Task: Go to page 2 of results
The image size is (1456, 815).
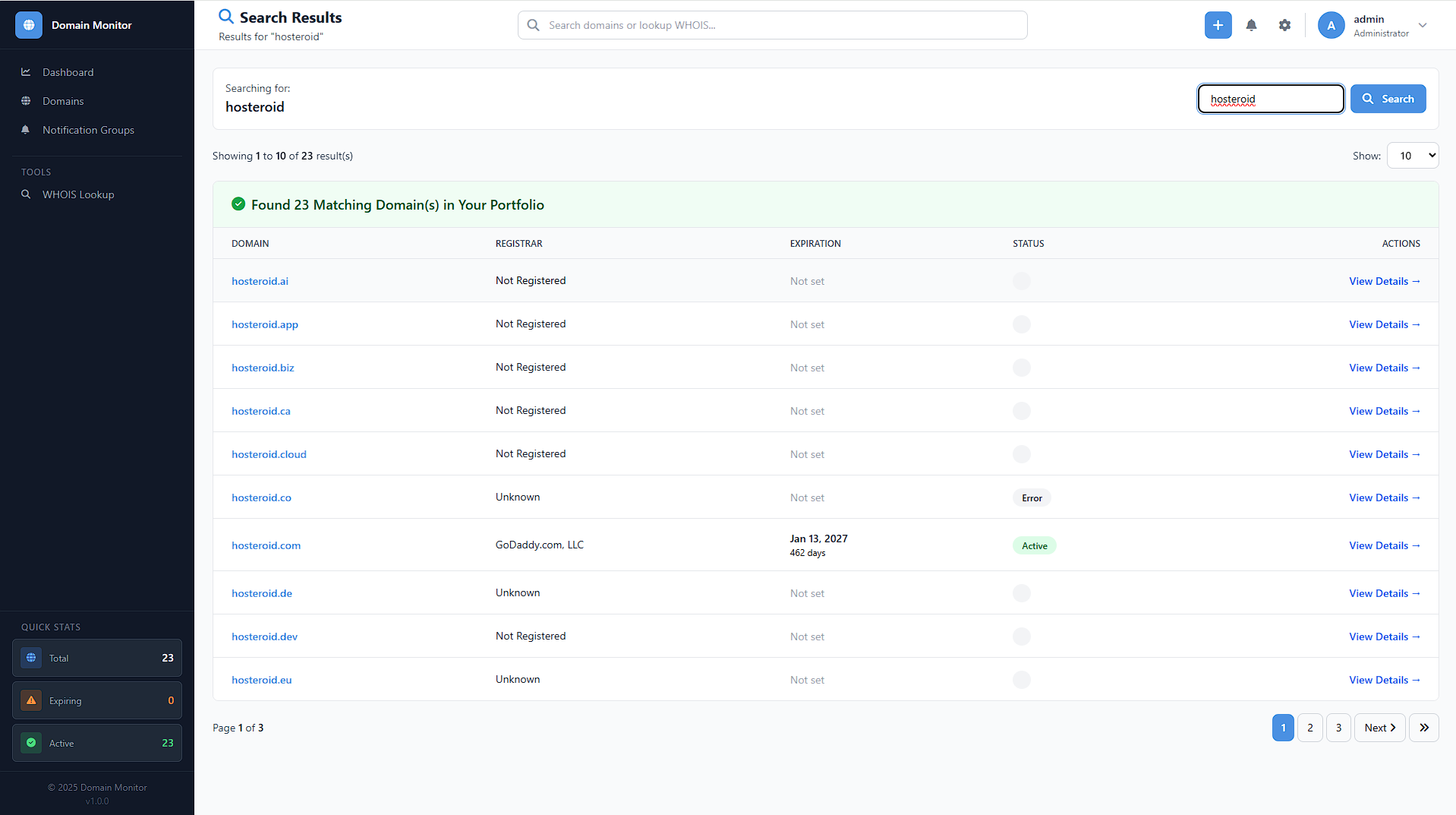Action: pyautogui.click(x=1309, y=728)
